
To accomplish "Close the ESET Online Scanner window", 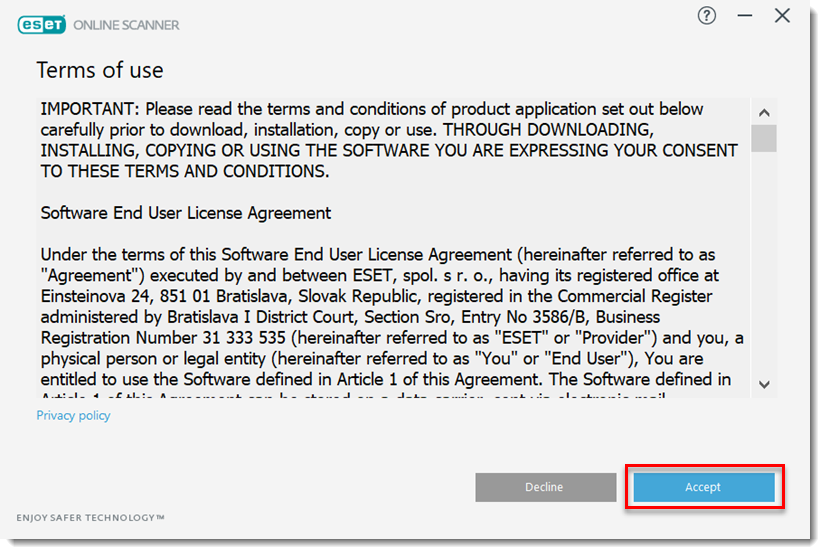I will tap(782, 16).
